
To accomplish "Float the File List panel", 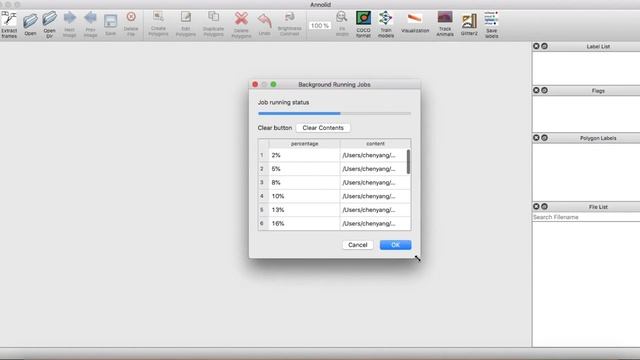I will tap(544, 207).
